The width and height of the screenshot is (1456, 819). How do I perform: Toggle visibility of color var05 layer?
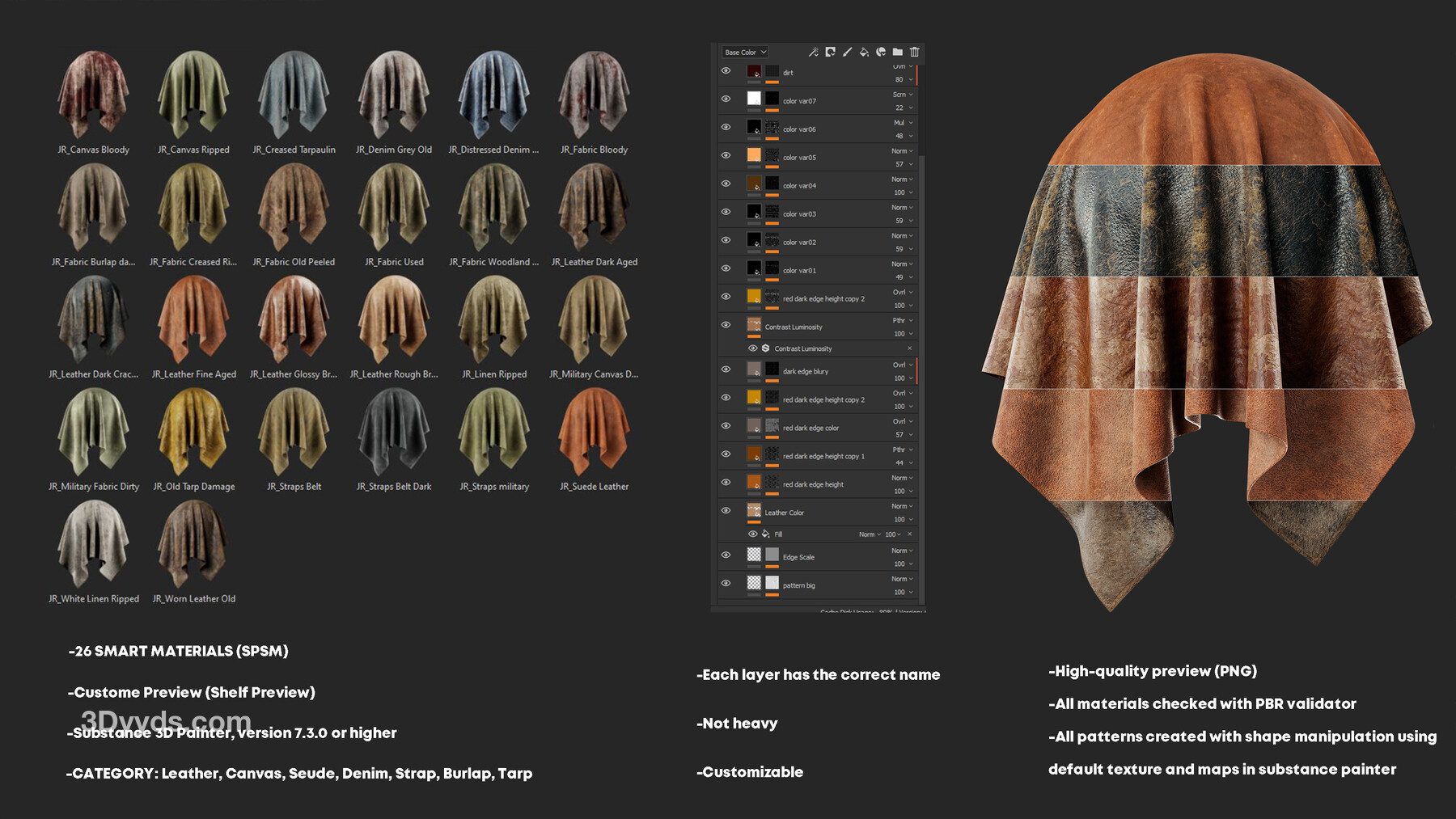point(726,155)
